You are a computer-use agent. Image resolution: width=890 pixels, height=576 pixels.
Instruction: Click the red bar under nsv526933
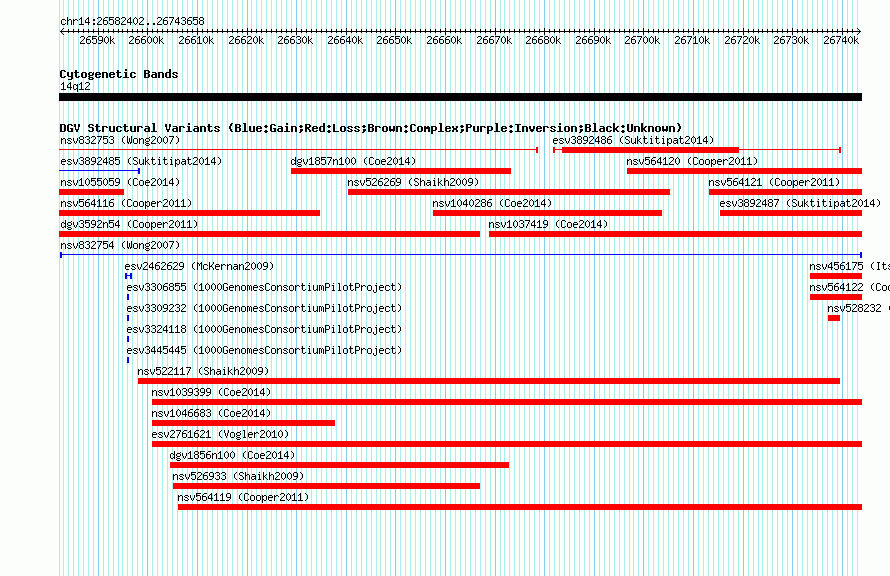(326, 486)
